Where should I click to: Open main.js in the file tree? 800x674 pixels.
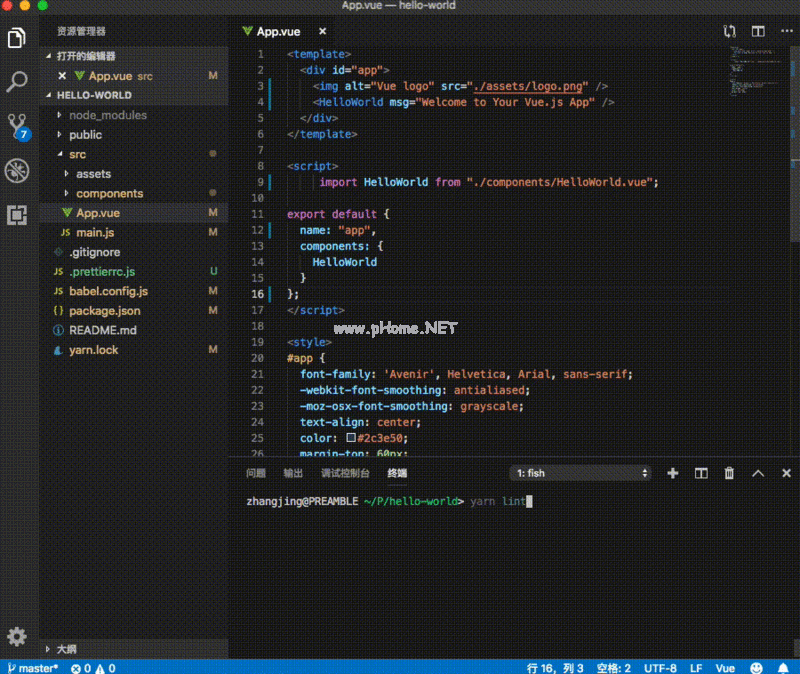[x=134, y=232]
